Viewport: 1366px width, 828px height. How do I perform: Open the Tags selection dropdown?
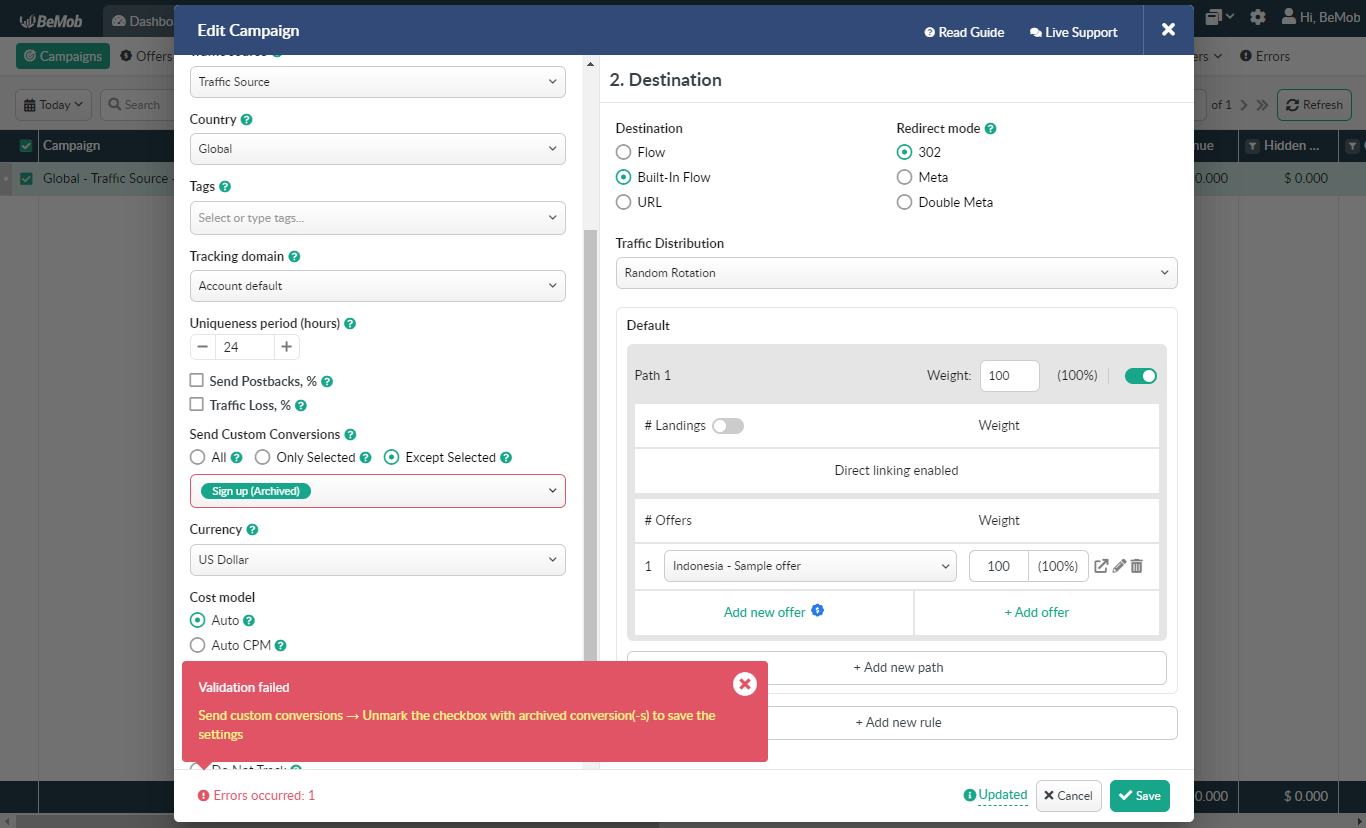pos(378,218)
